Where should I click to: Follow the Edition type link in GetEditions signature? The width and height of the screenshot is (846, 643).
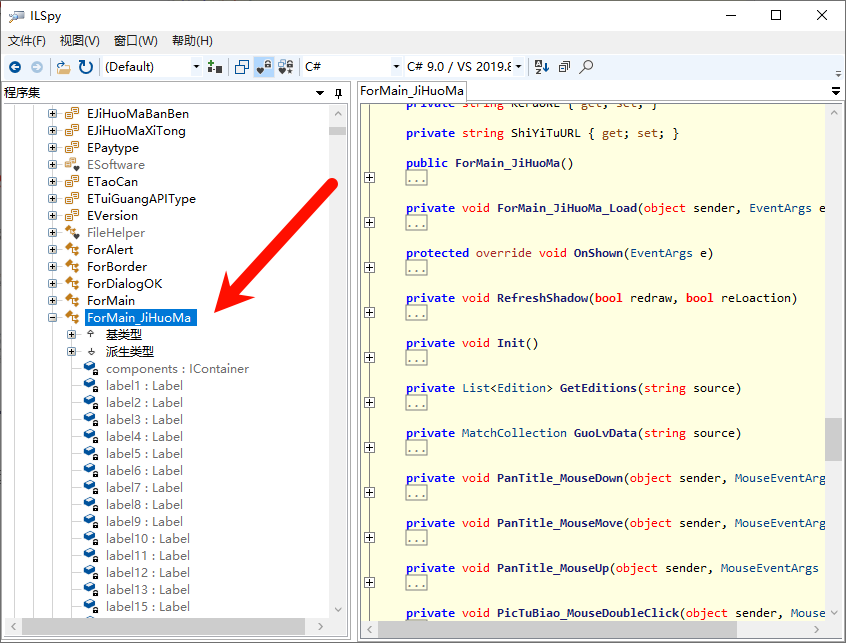[x=521, y=388]
